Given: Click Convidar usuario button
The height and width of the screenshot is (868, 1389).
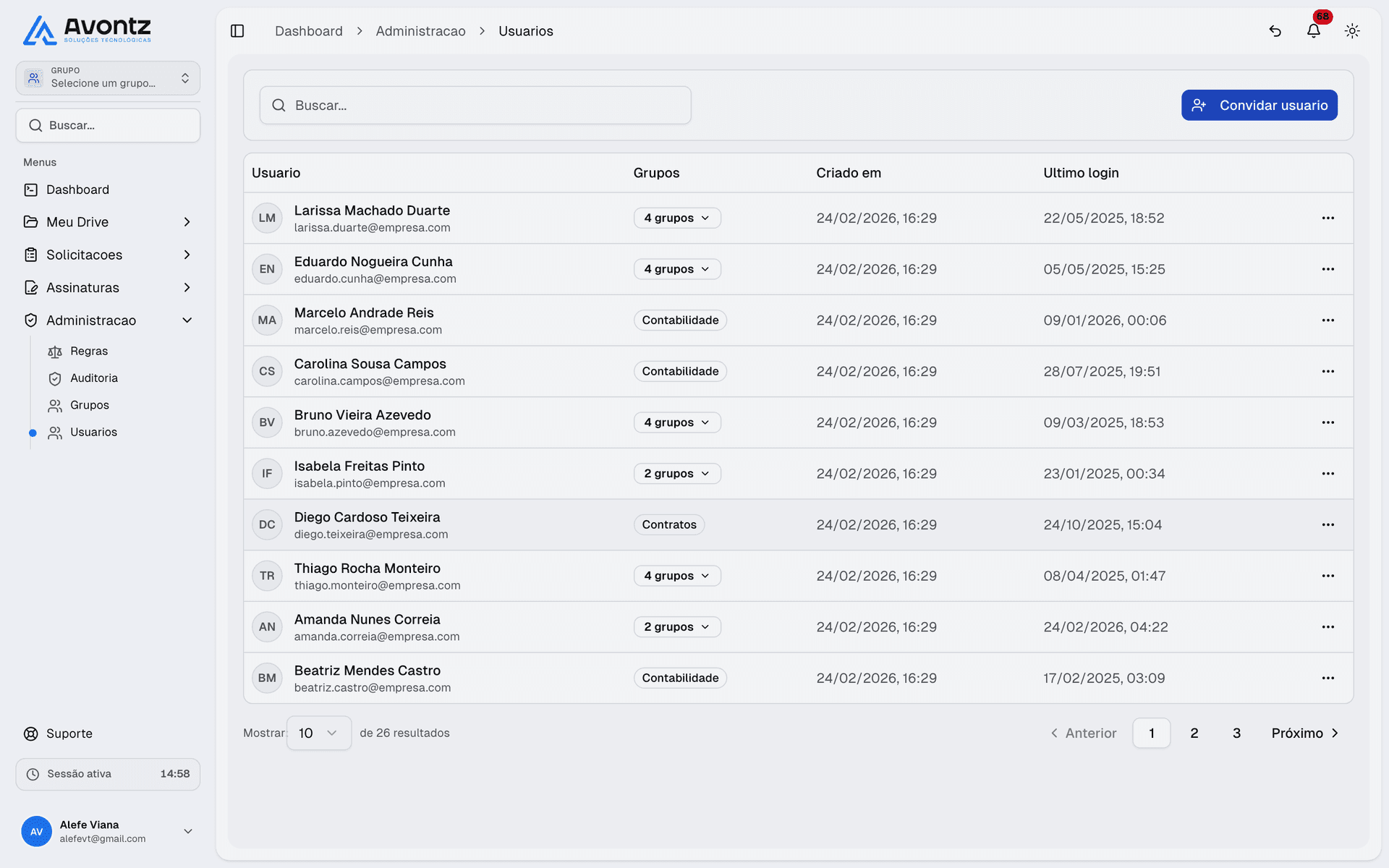Looking at the screenshot, I should coord(1259,106).
